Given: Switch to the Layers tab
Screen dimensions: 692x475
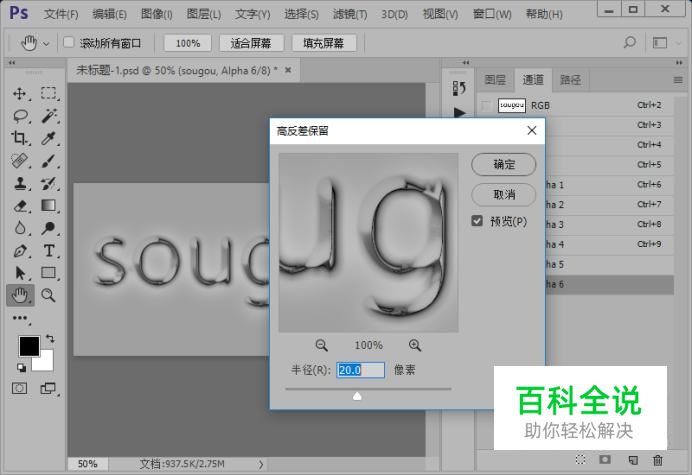Looking at the screenshot, I should 495,80.
